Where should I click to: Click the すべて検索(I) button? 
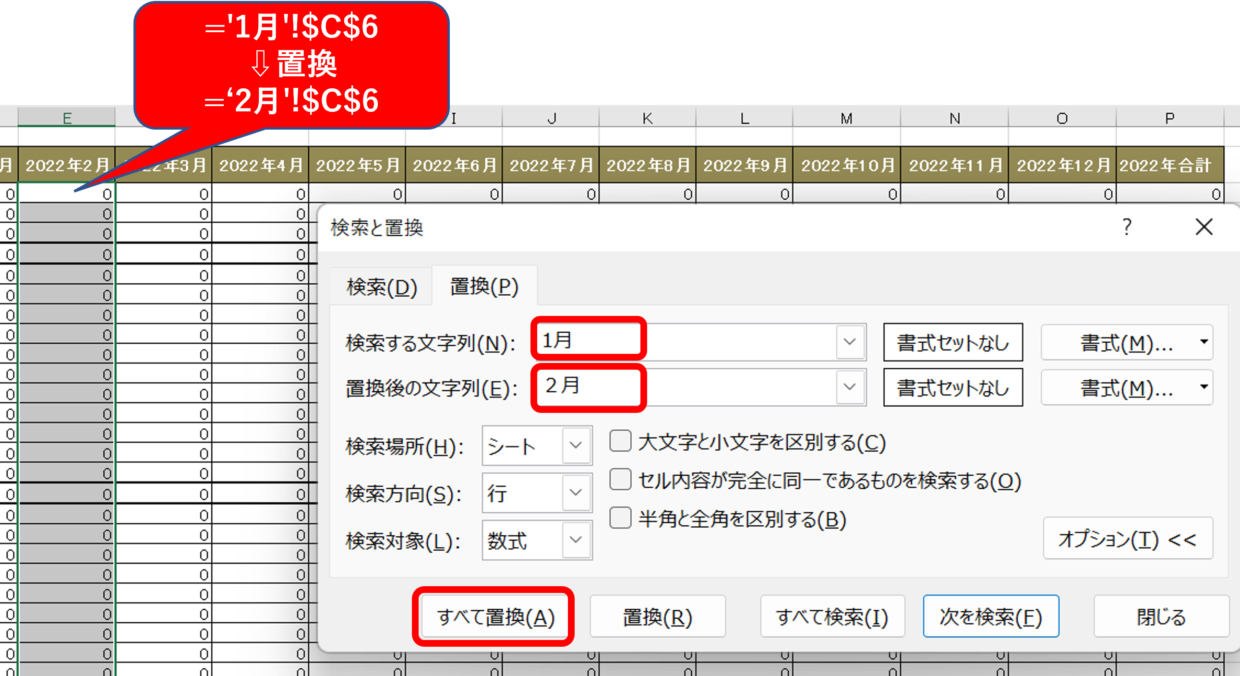pyautogui.click(x=832, y=617)
